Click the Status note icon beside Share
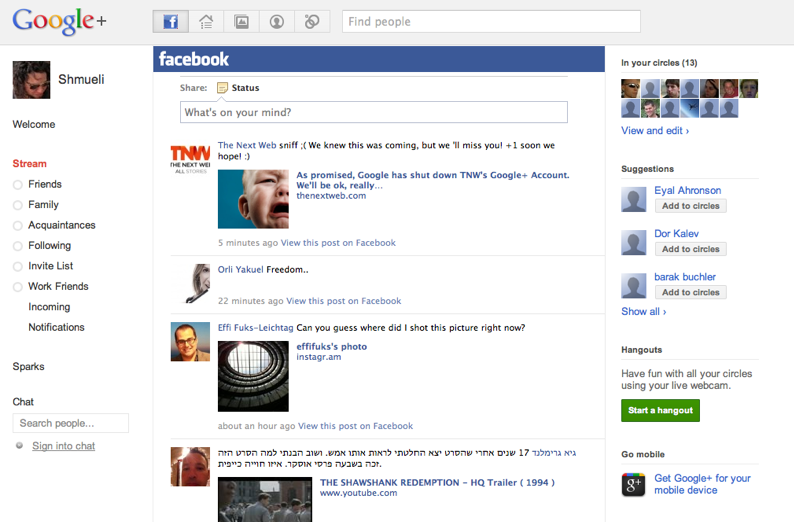 222,88
